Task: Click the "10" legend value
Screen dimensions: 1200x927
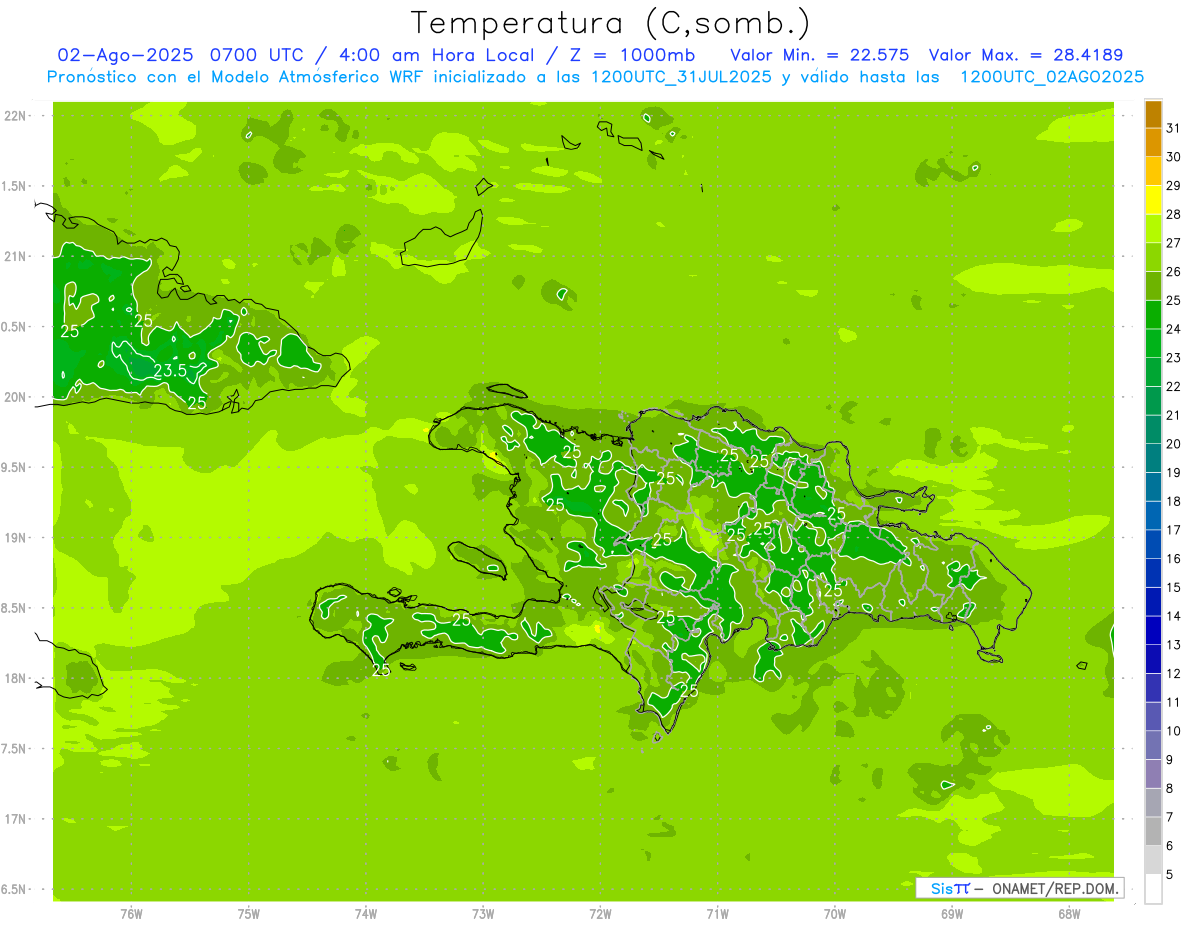Action: coord(1173,731)
